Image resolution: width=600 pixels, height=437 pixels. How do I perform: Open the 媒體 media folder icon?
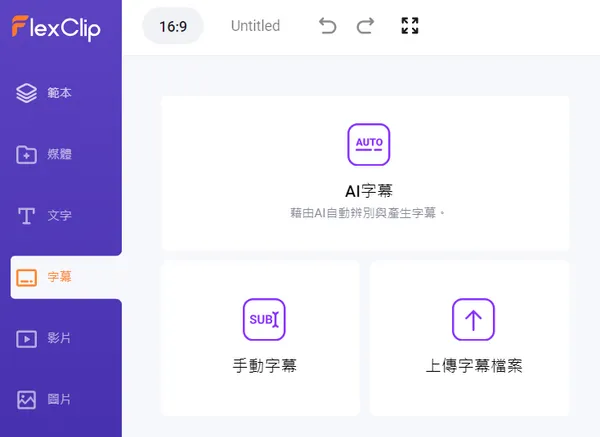[26, 155]
